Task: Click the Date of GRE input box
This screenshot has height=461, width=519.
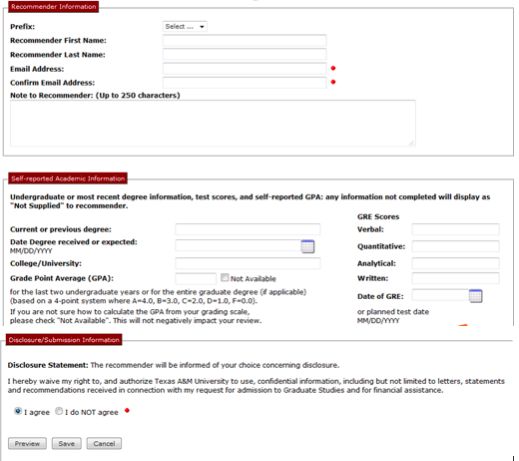Action: [440, 295]
